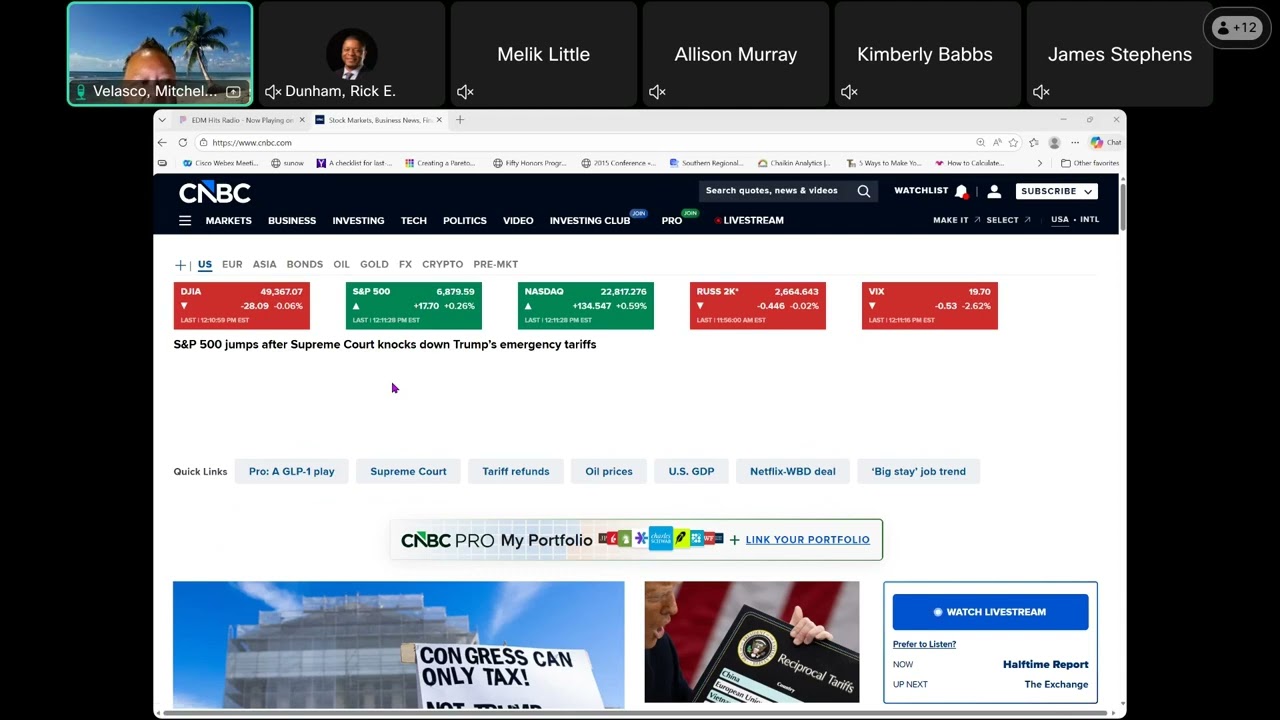The width and height of the screenshot is (1280, 720).
Task: Select the USA edition
Action: [x=1060, y=220]
